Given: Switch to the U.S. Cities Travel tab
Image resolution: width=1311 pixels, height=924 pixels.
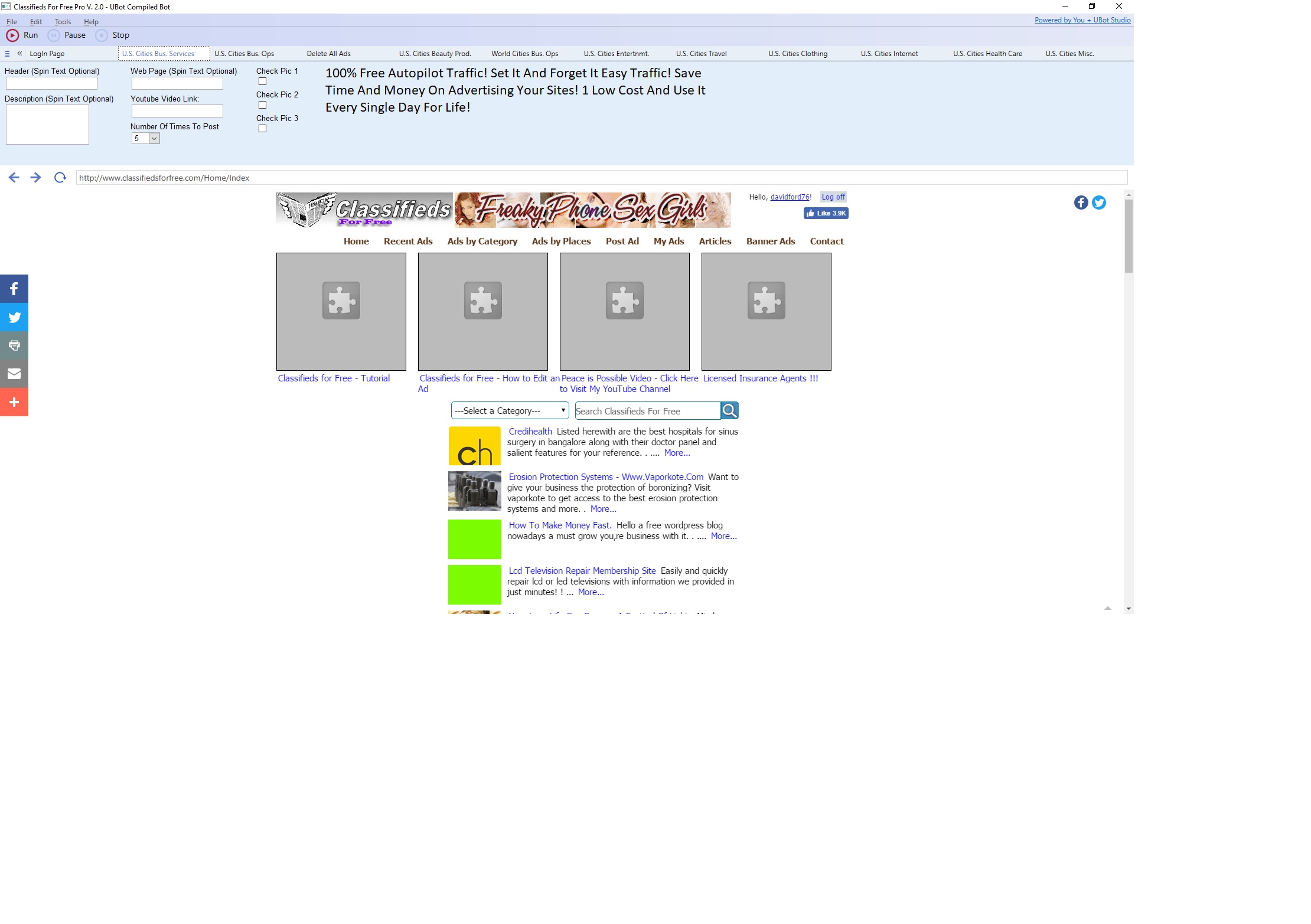Looking at the screenshot, I should [701, 54].
